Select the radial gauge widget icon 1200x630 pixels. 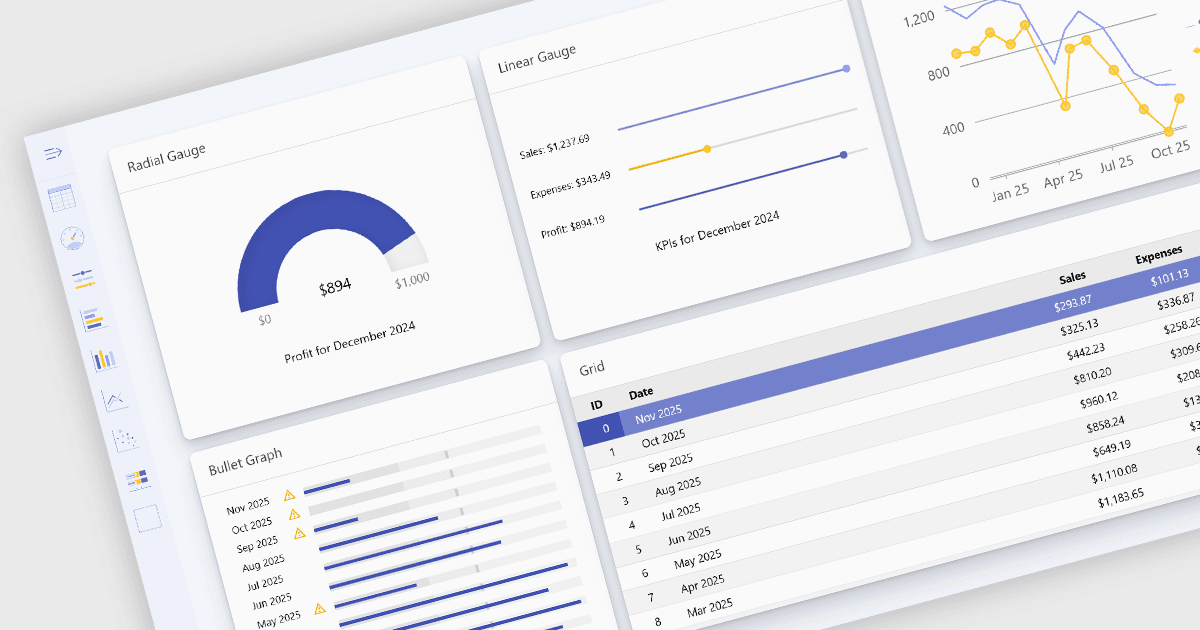(72, 238)
